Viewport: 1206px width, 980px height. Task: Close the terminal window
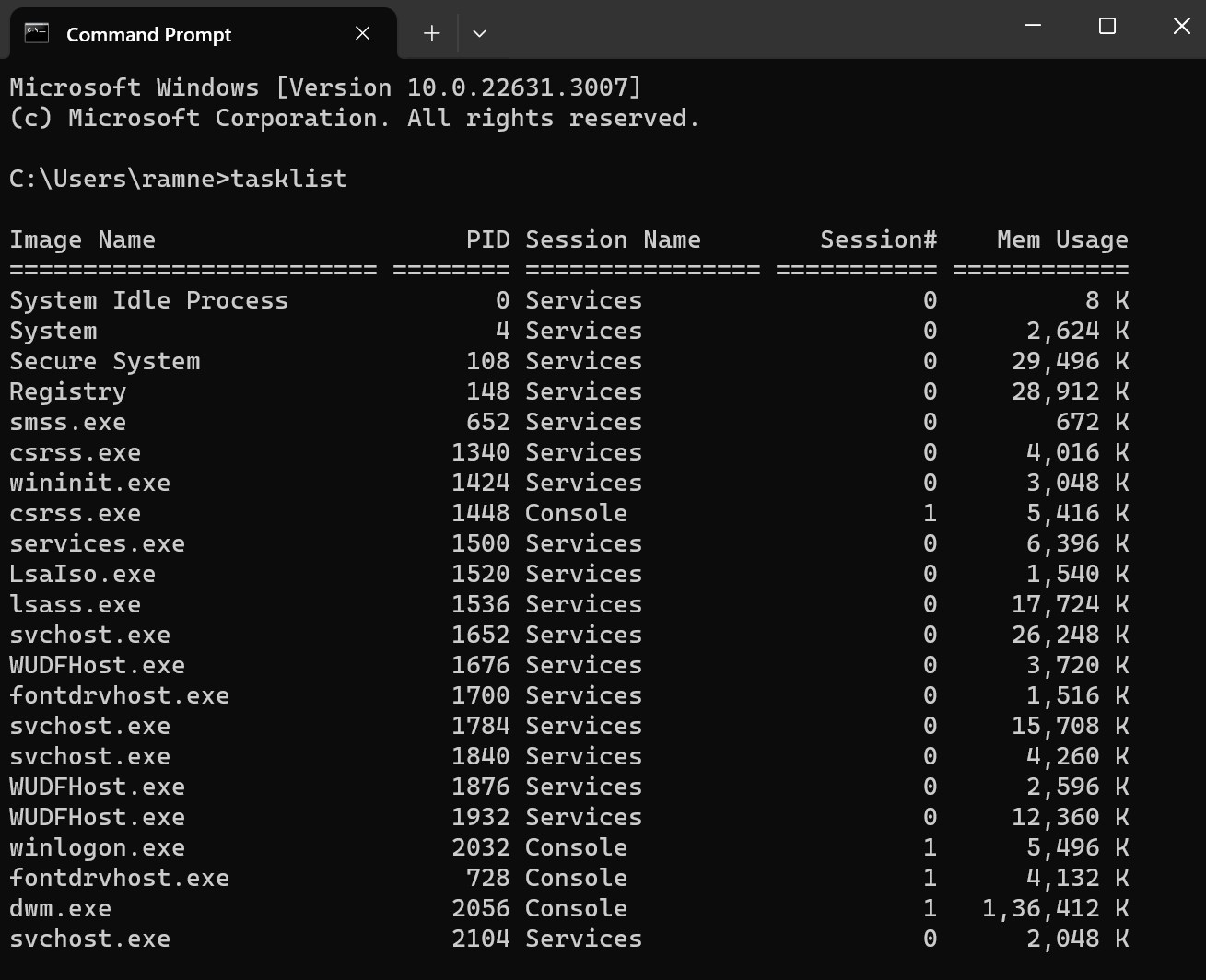click(1182, 26)
